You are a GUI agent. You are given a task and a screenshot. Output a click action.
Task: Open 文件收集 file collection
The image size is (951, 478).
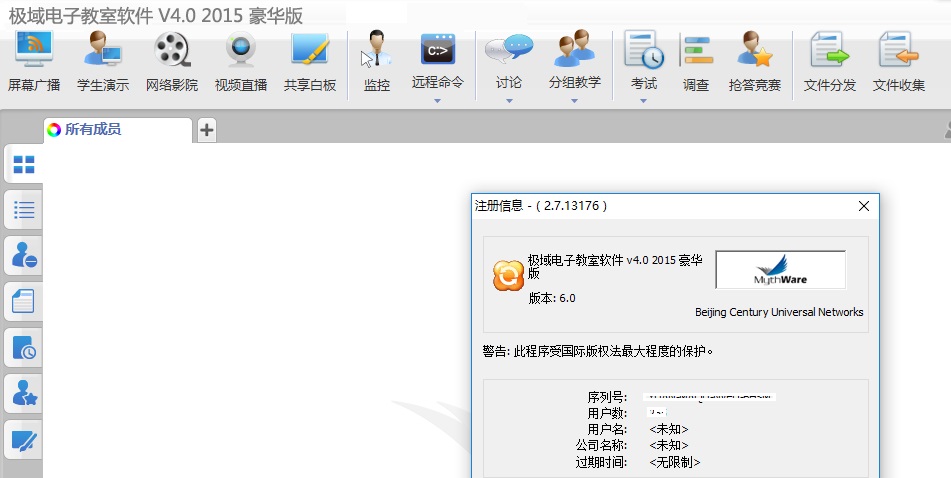pos(898,61)
